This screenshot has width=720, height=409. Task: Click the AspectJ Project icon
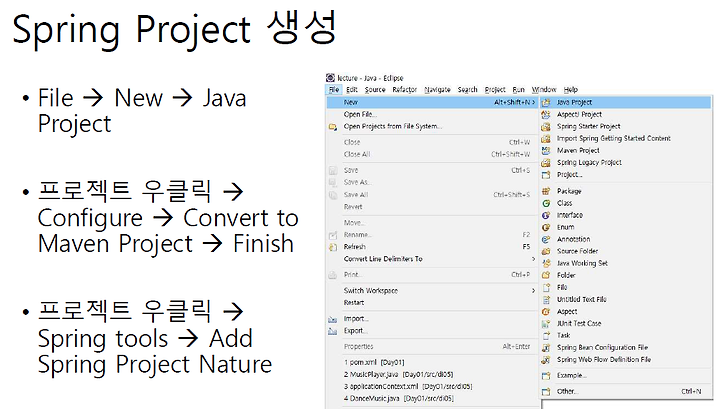point(546,114)
